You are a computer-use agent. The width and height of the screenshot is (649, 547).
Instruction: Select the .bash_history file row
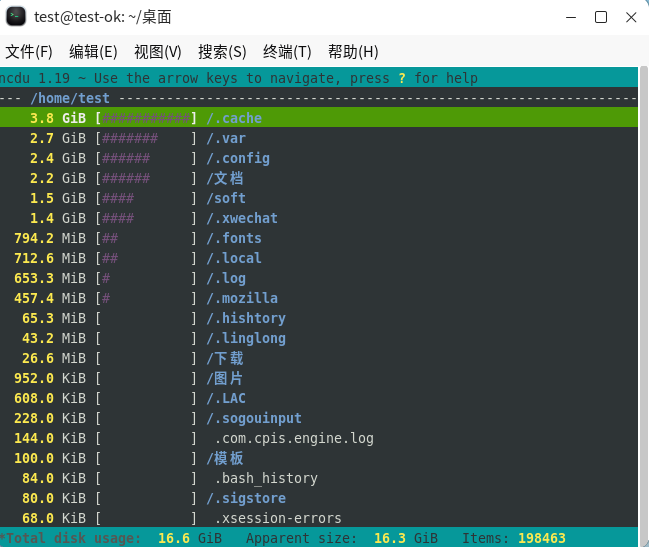pos(319,478)
